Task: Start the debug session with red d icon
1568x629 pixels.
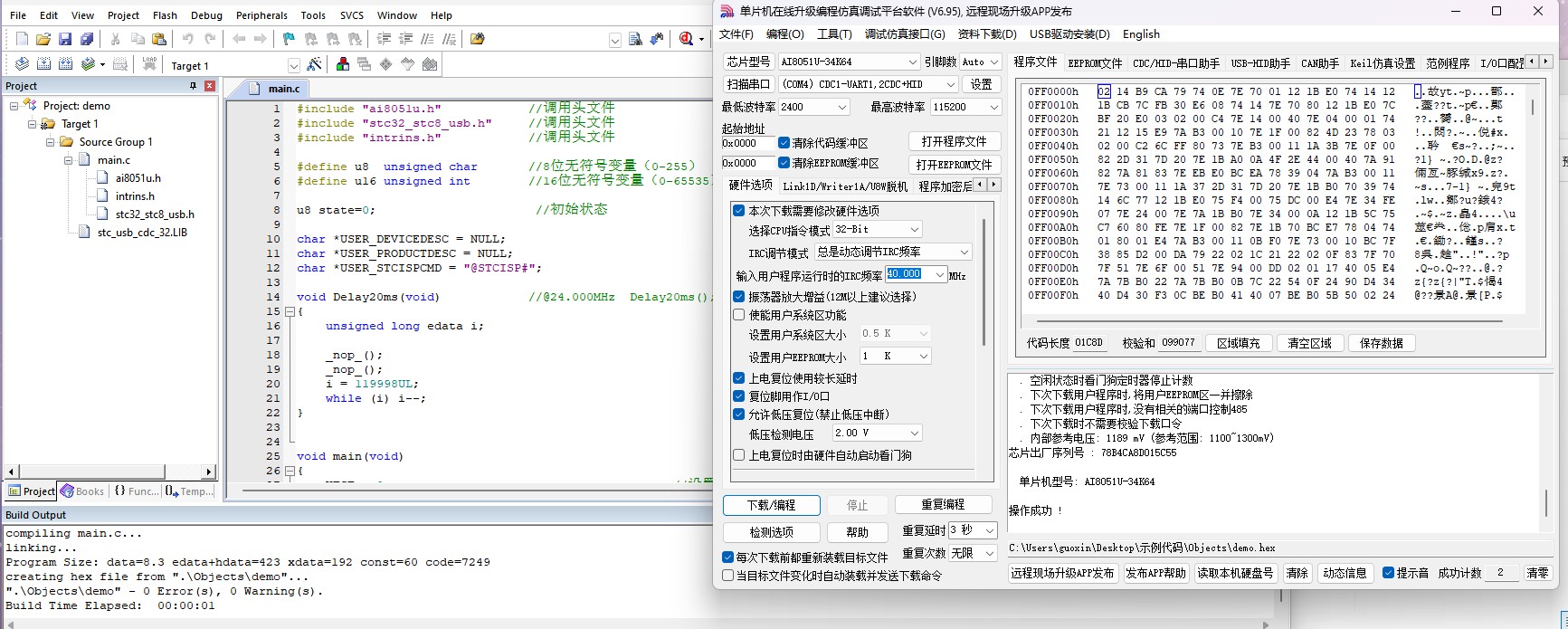Action: click(x=687, y=39)
